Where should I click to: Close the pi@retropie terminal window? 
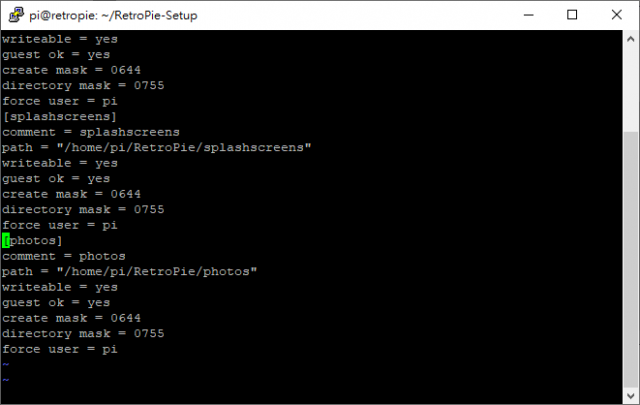[616, 15]
